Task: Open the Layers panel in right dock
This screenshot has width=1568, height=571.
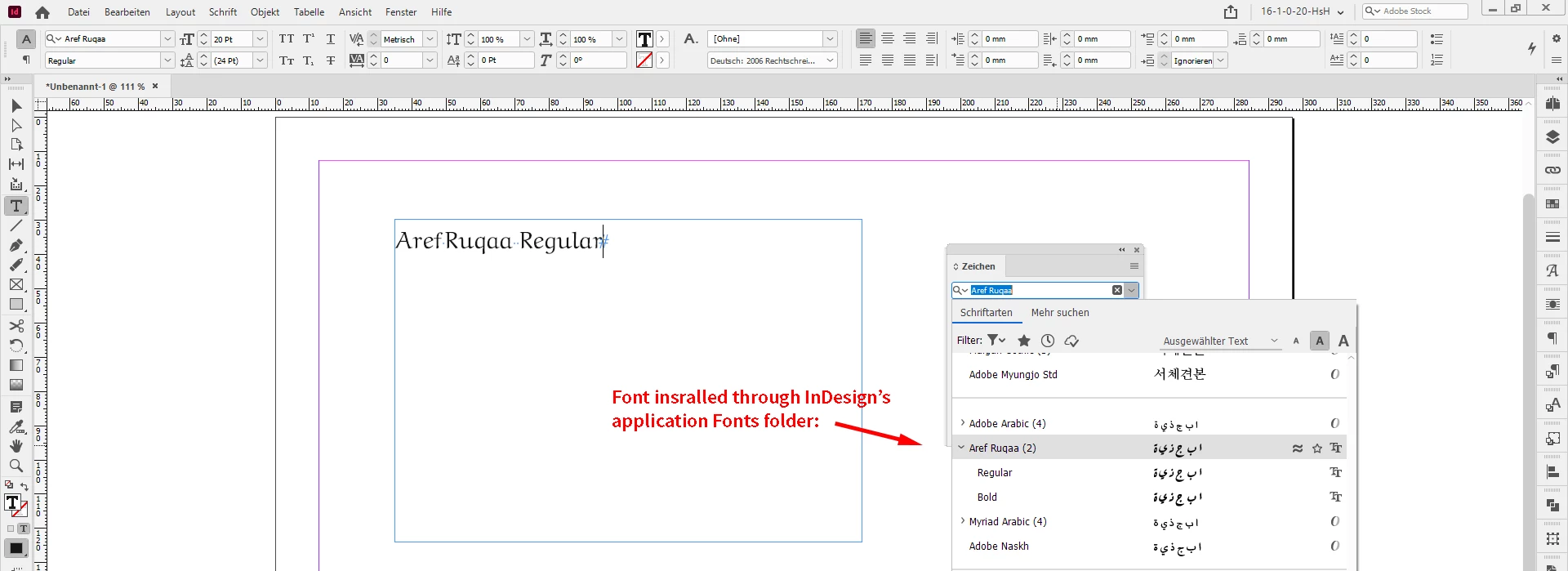Action: pos(1552,137)
